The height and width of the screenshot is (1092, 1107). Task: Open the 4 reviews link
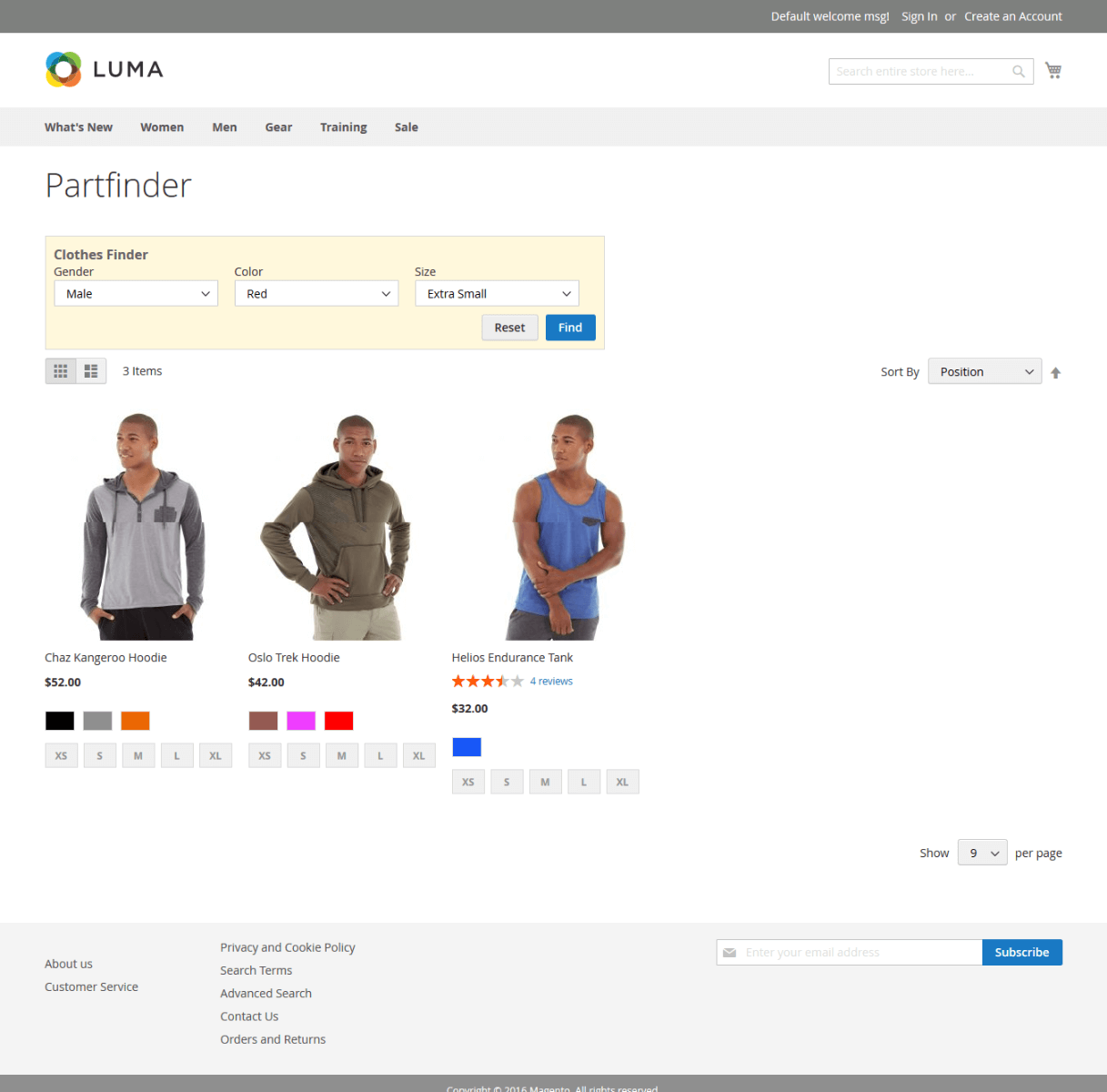tap(551, 682)
